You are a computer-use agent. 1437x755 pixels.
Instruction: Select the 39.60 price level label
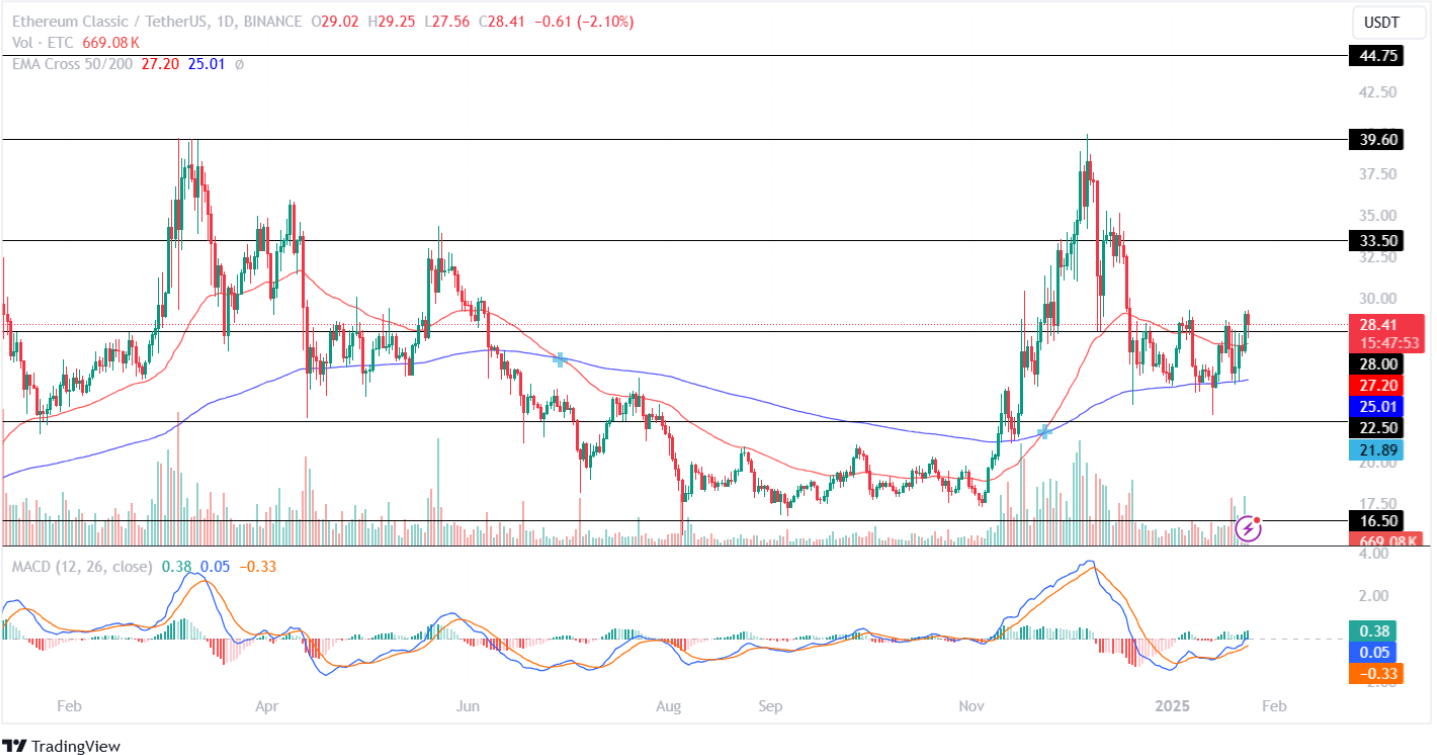coord(1375,140)
